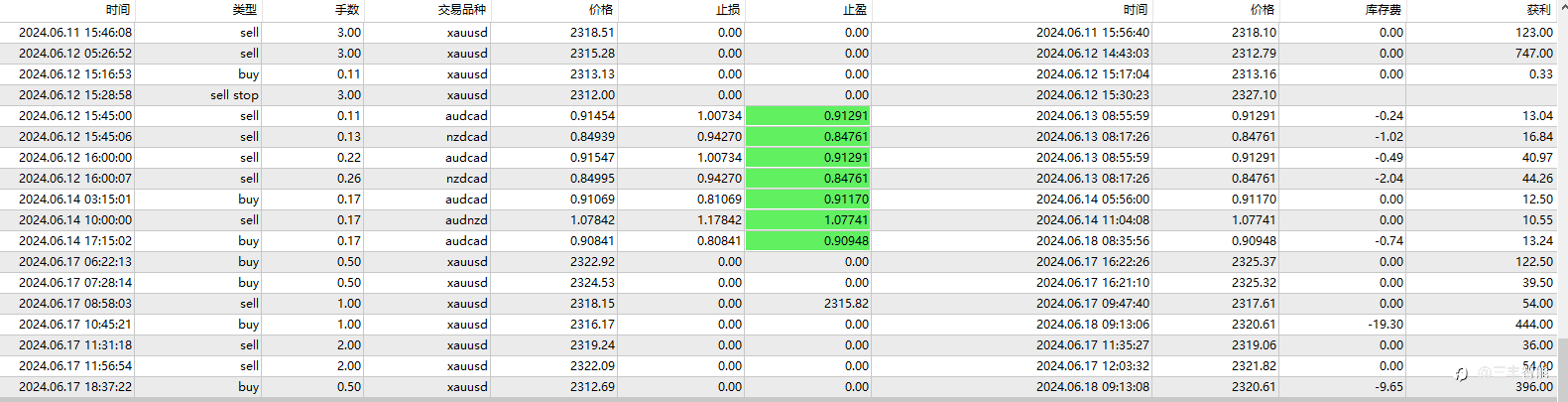The image size is (1568, 402).
Task: Click swap value -0.24
Action: (1388, 115)
